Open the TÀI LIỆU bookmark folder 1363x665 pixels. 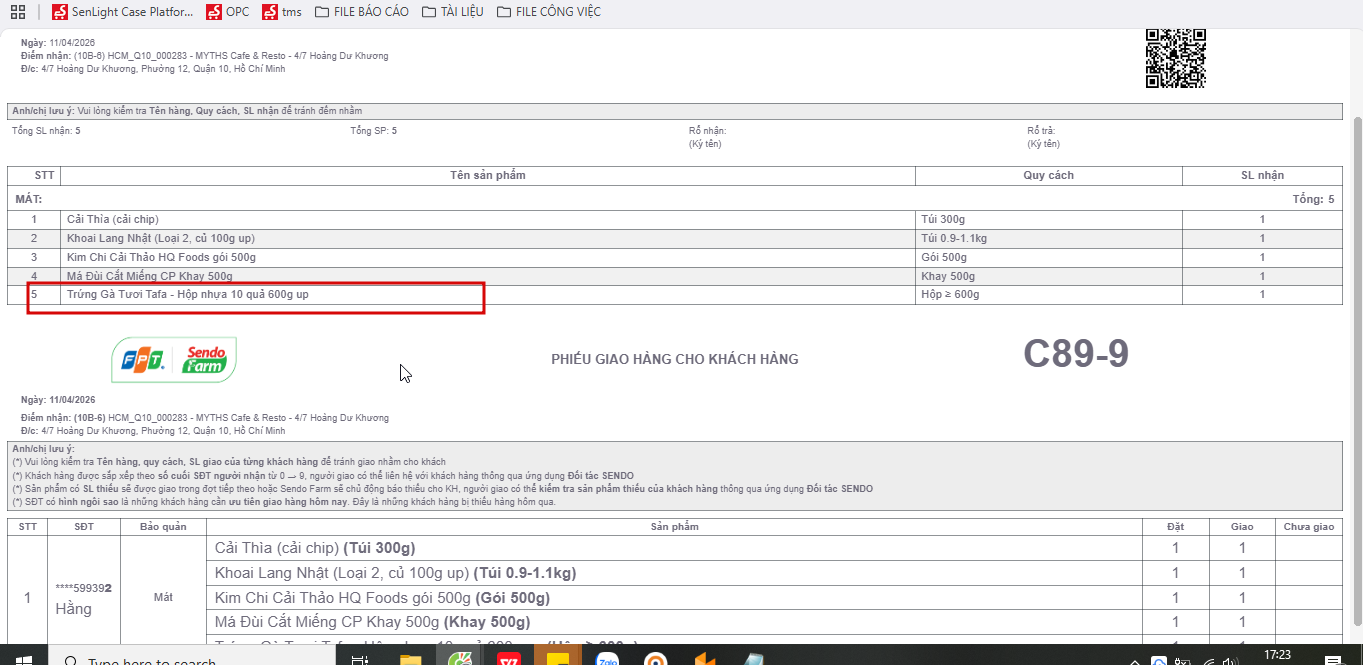(x=453, y=12)
